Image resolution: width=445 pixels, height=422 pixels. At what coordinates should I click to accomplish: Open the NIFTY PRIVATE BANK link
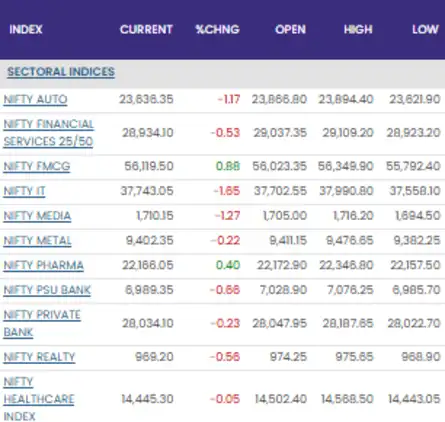(x=42, y=323)
